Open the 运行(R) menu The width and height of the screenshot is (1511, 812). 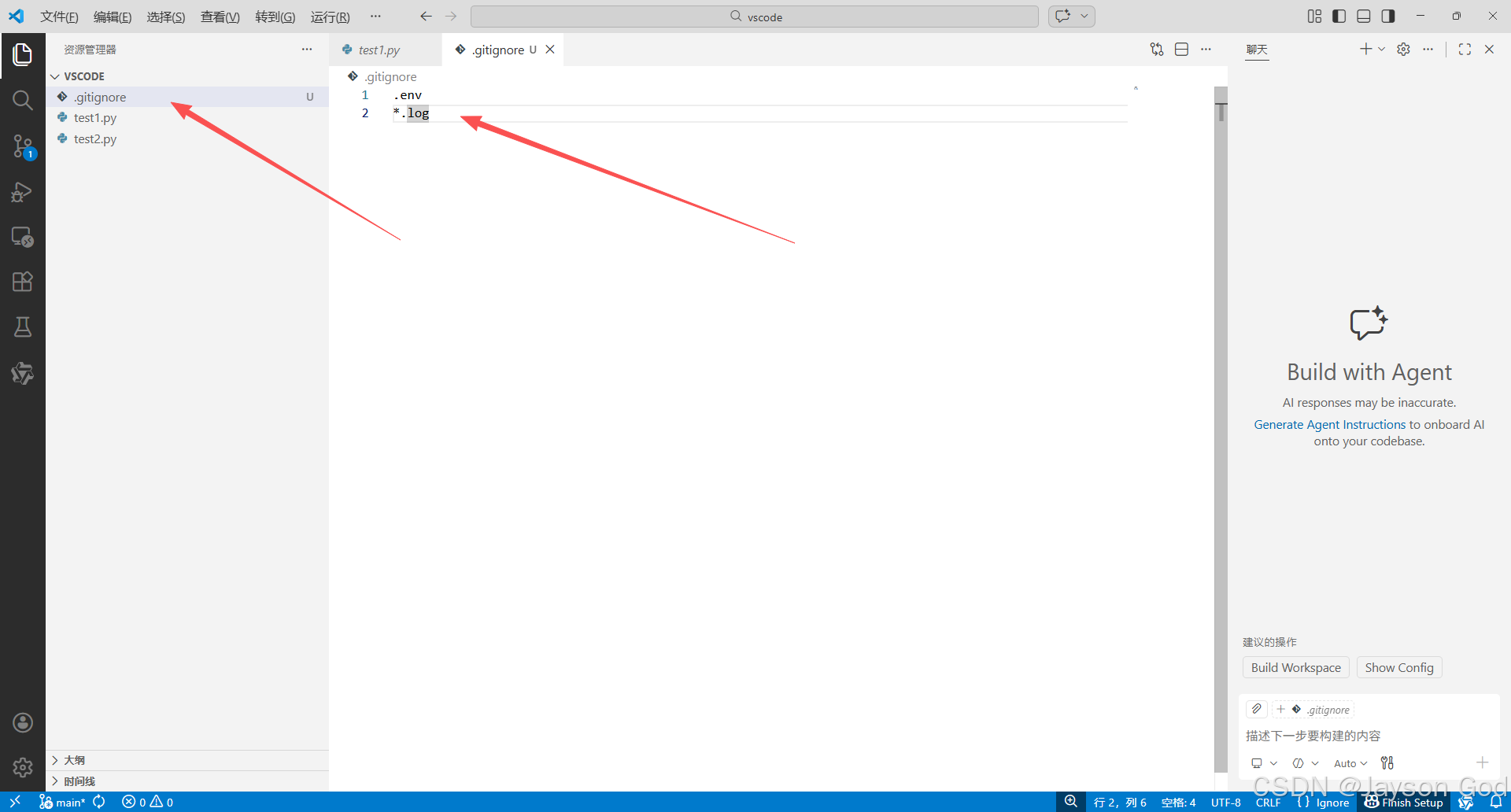pos(330,17)
